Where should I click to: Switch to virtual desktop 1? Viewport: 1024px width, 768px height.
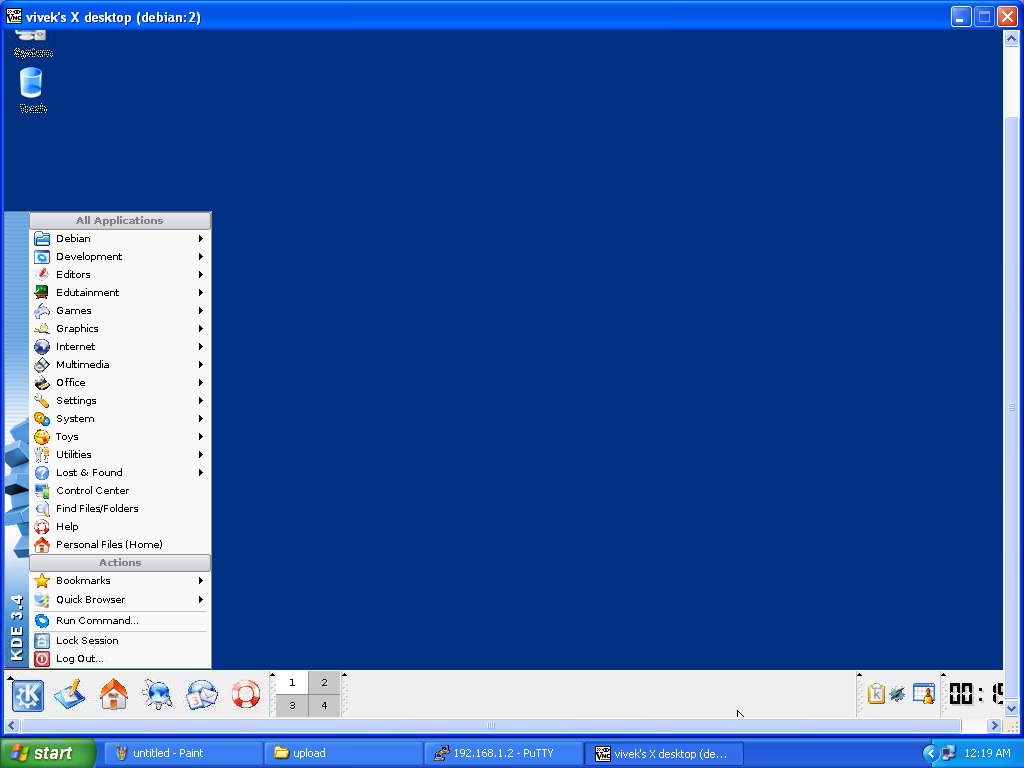[292, 682]
